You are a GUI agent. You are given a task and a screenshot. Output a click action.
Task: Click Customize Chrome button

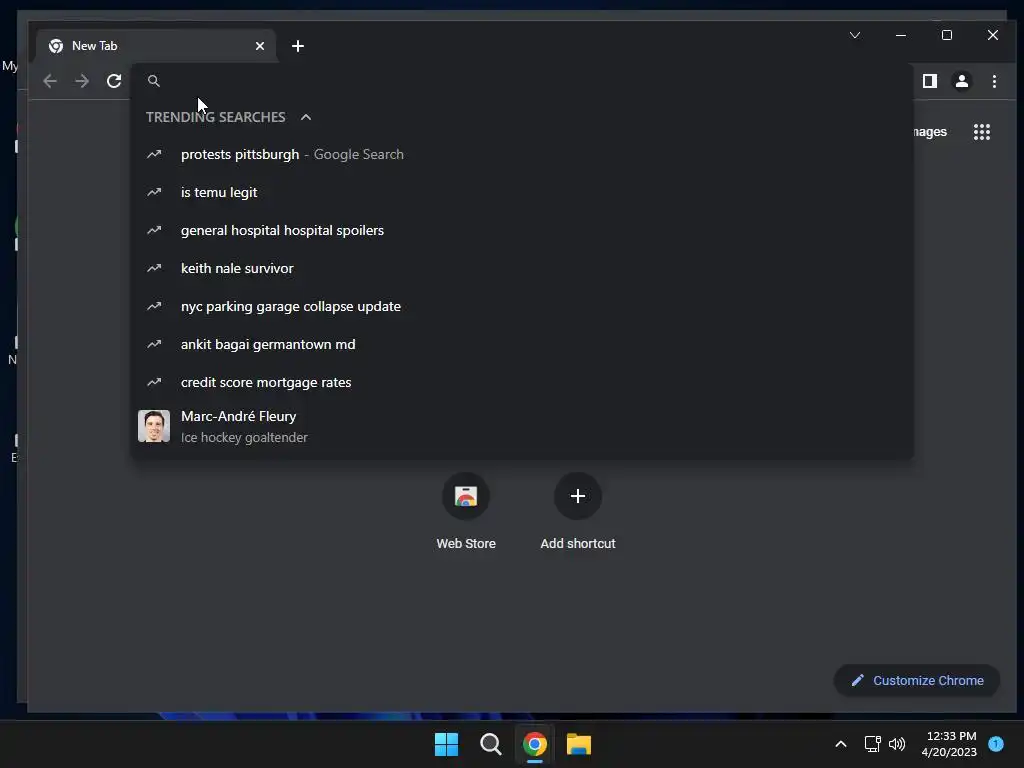(x=917, y=680)
